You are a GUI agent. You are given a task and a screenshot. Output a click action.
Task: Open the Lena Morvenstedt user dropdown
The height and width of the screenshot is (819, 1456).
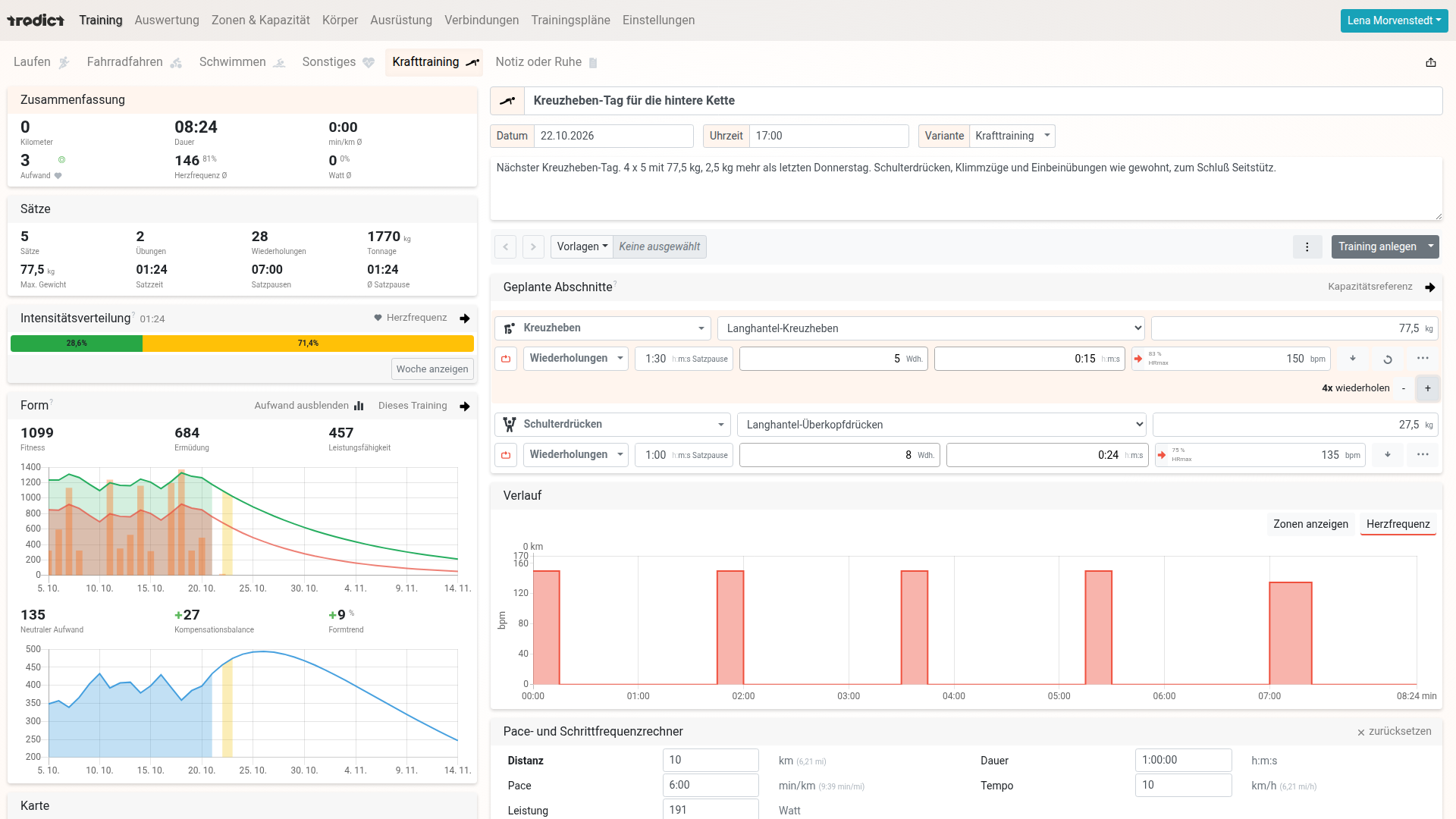1394,20
